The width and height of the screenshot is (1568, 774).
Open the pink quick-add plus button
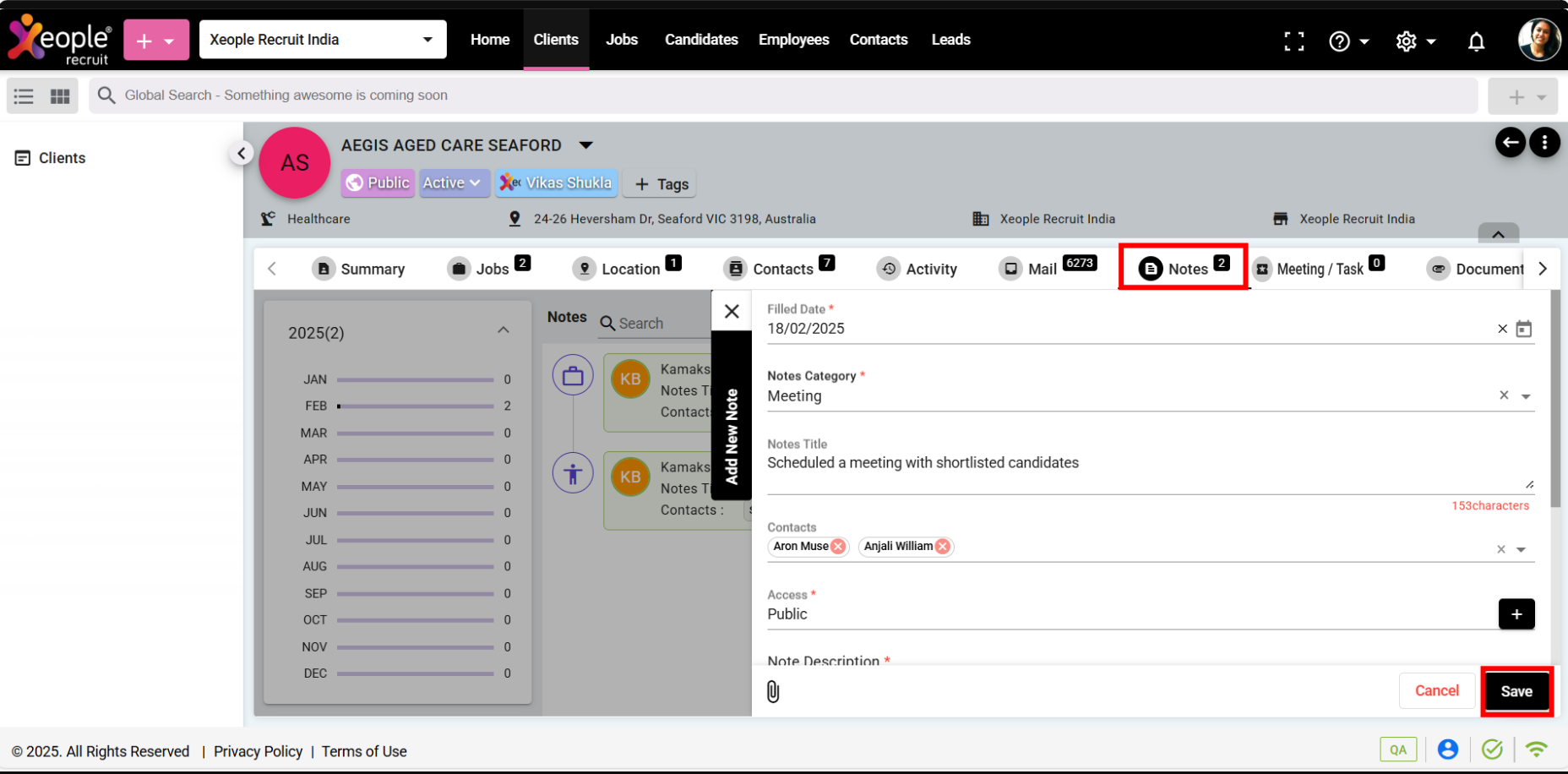coord(156,40)
